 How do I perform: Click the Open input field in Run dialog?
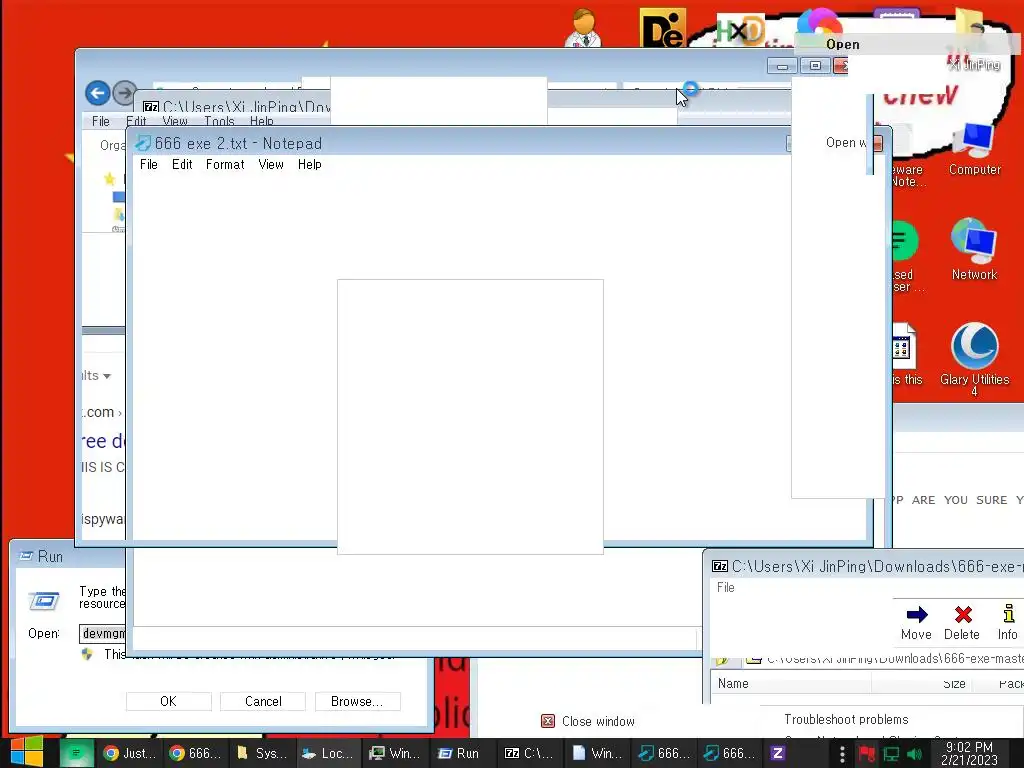[x=103, y=633]
